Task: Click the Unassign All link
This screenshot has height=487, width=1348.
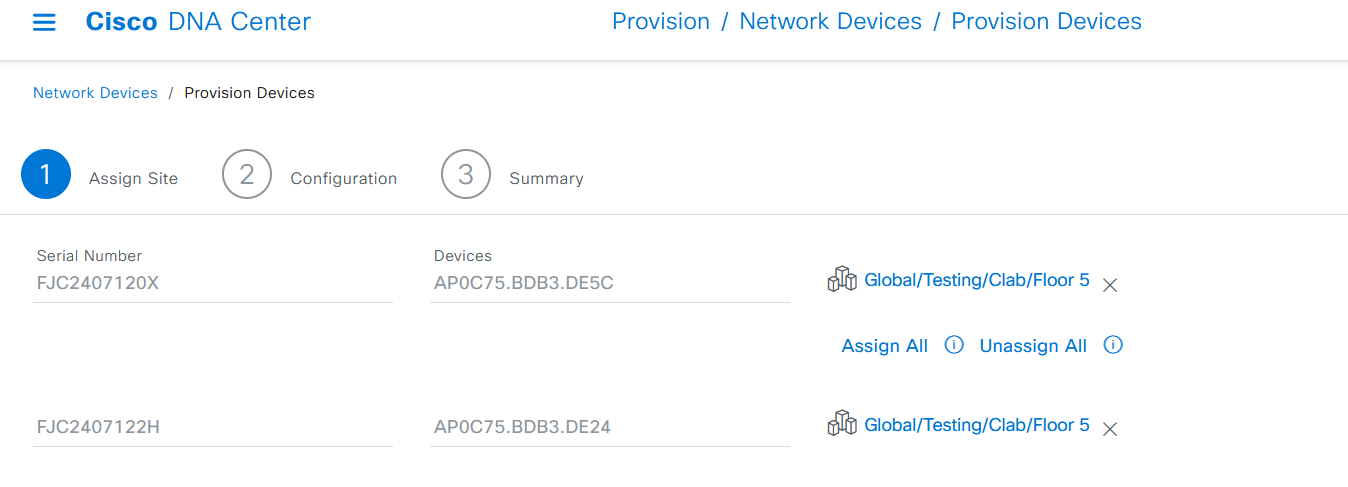Action: [x=1033, y=346]
